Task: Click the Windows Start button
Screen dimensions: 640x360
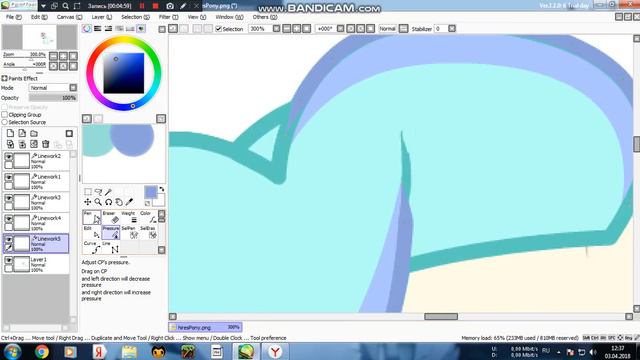Action: click(13, 351)
